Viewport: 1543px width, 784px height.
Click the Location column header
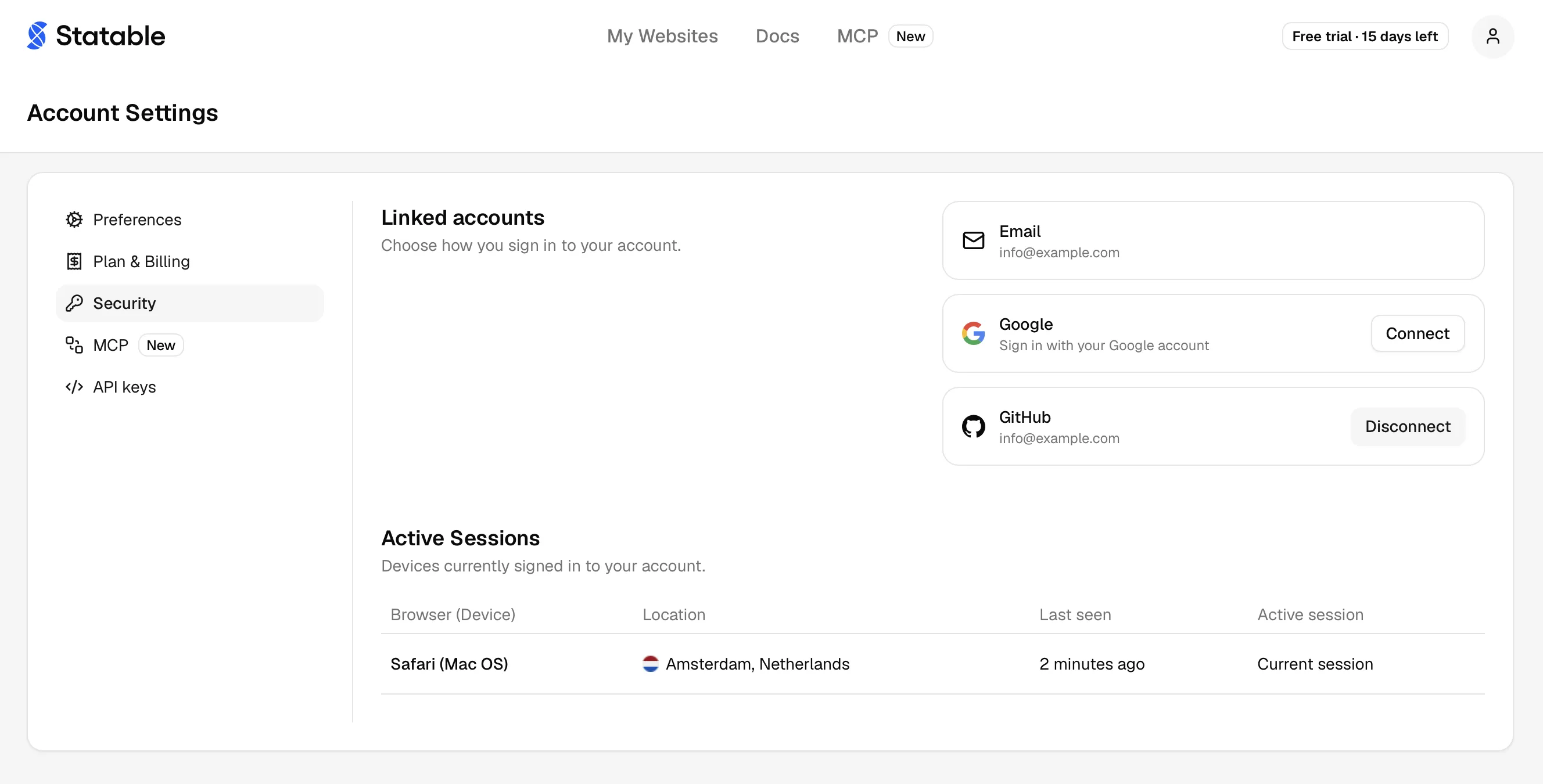tap(674, 615)
